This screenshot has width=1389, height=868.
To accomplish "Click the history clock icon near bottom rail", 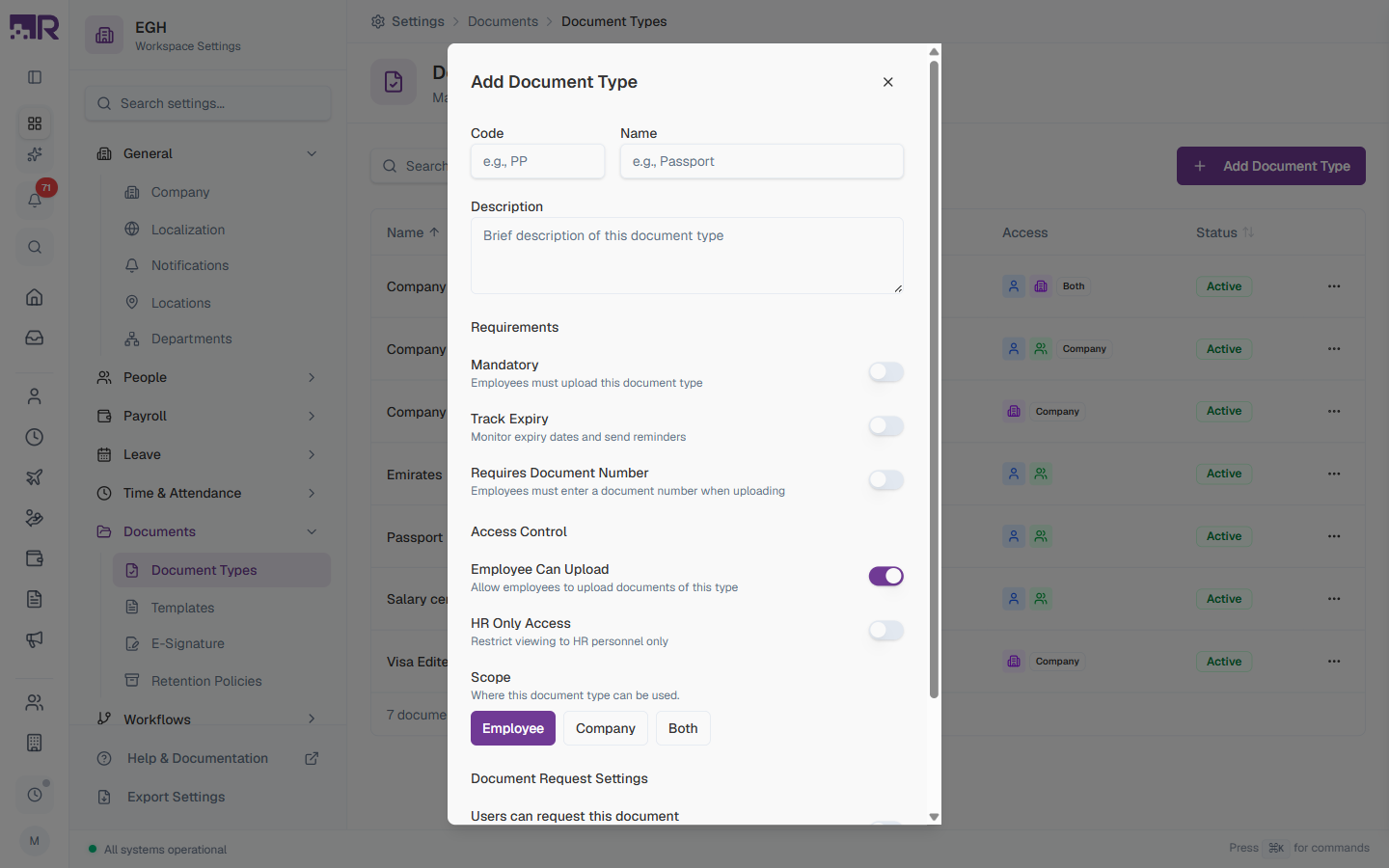I will pyautogui.click(x=35, y=795).
